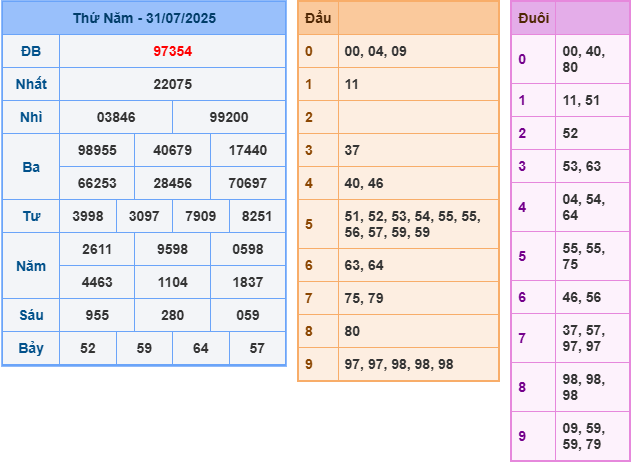Click Đuôi row 4 values 04, 54, 64

[x=584, y=207]
